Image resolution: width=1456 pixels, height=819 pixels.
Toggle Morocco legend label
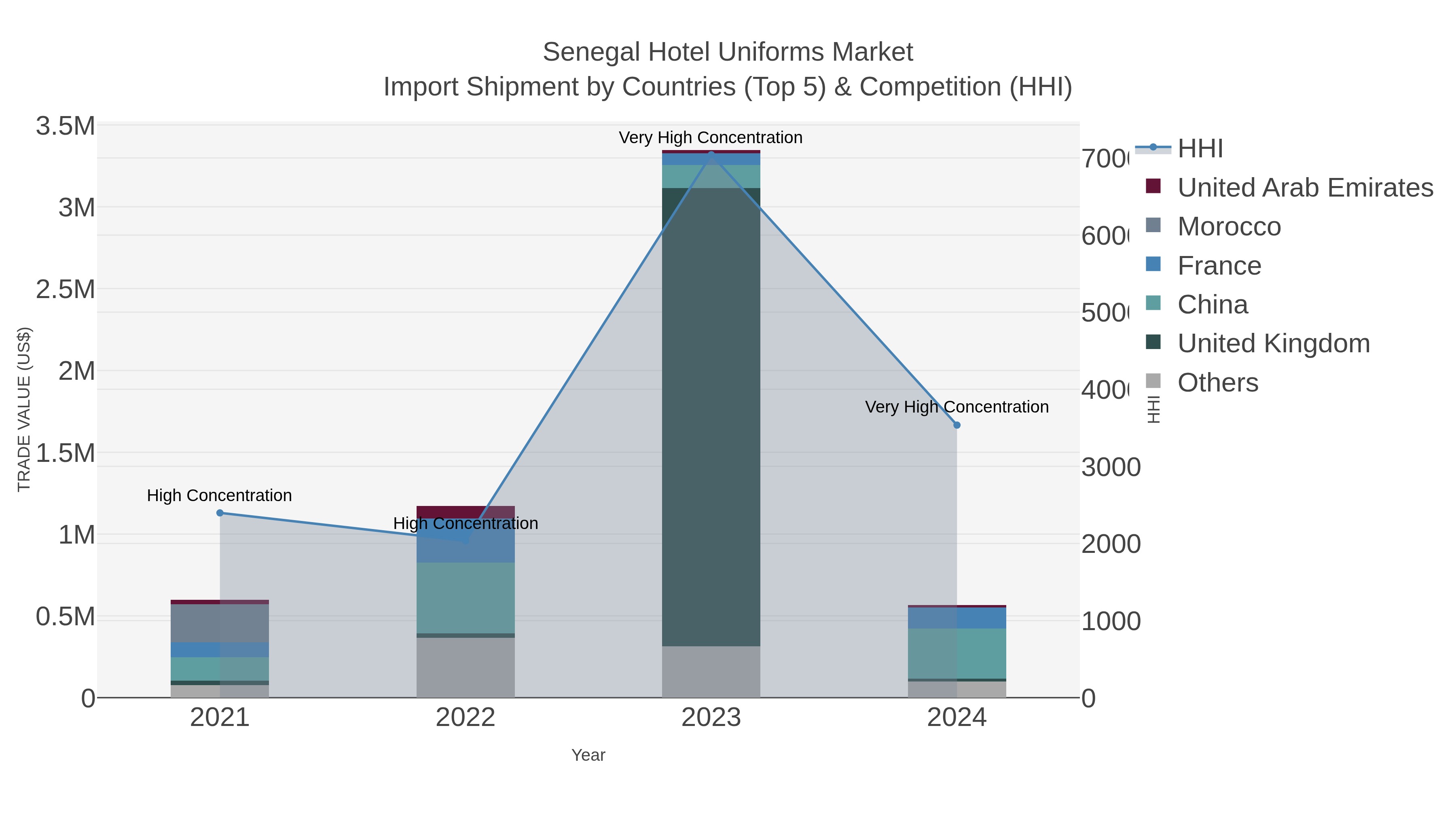(1229, 226)
